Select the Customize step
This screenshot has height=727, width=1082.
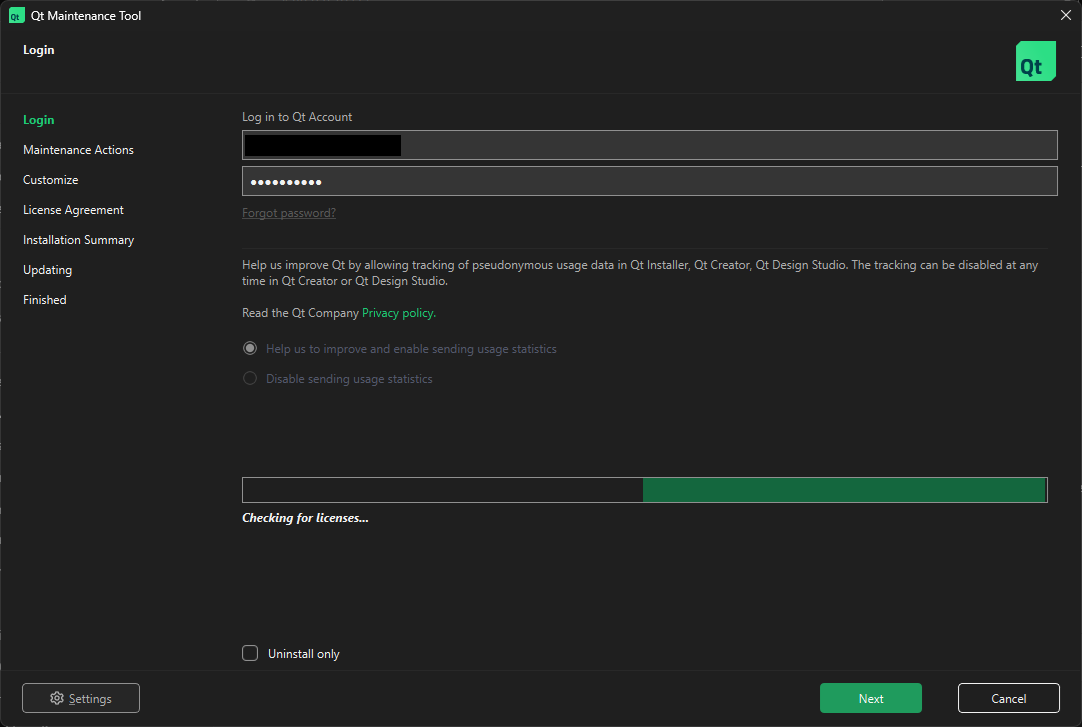point(50,180)
